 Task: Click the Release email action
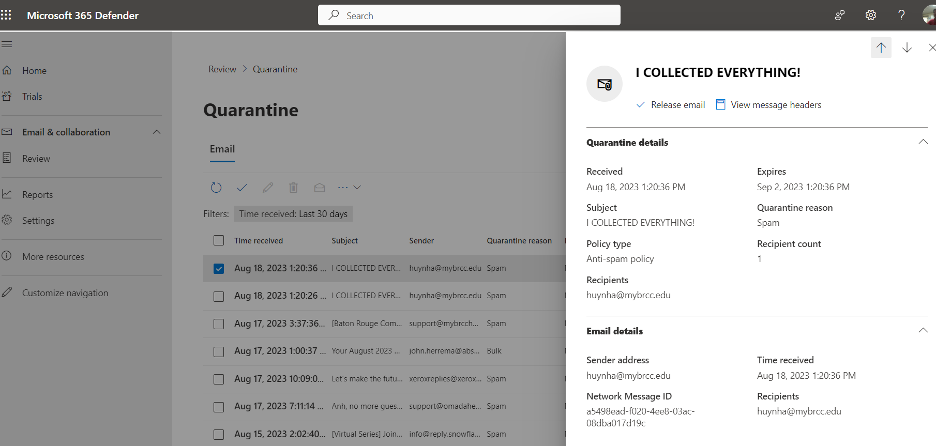click(671, 104)
